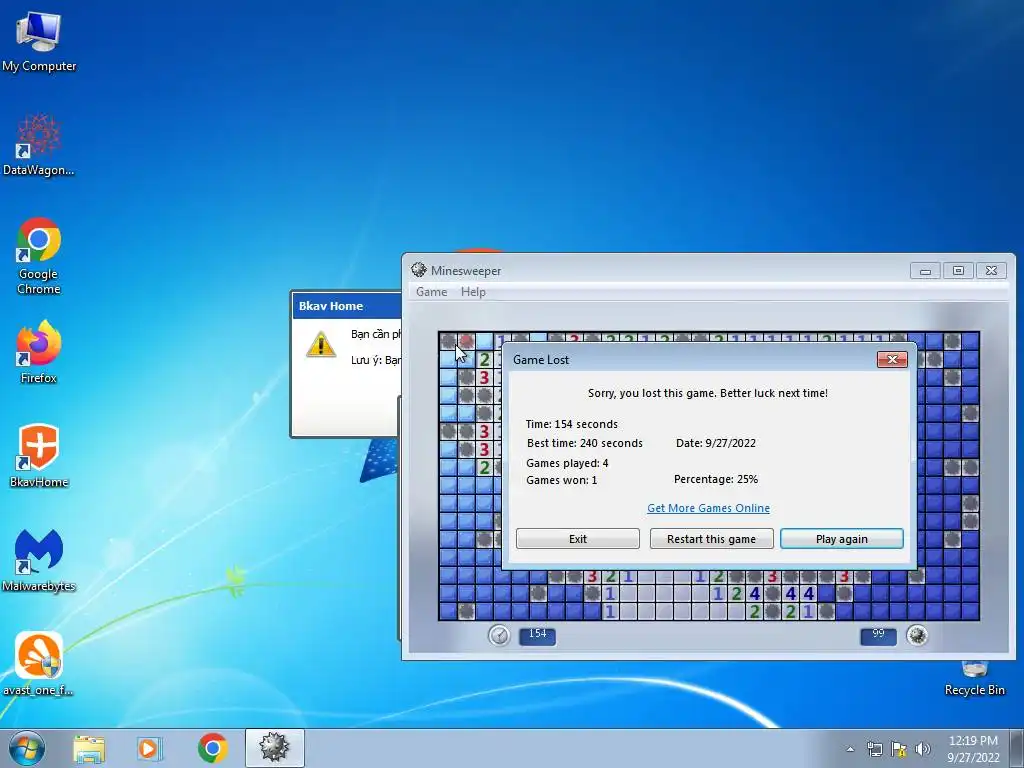Click the 'Time: 154 seconds' text

[571, 424]
